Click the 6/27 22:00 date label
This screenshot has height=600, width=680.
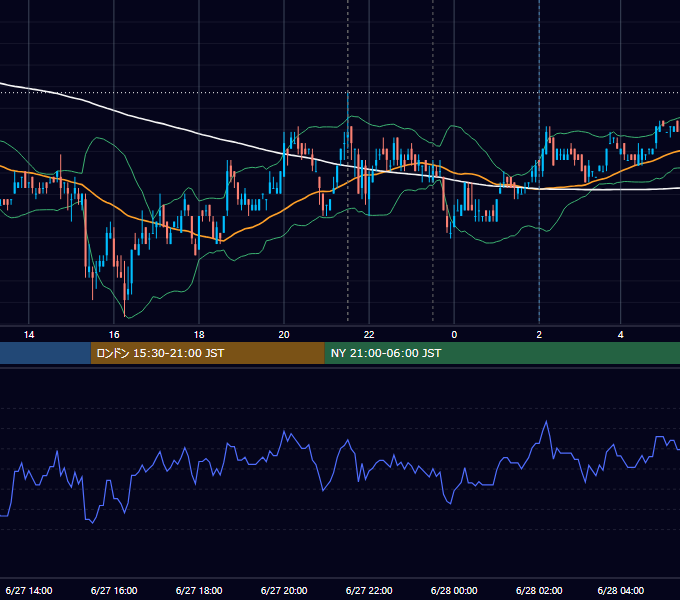(369, 590)
